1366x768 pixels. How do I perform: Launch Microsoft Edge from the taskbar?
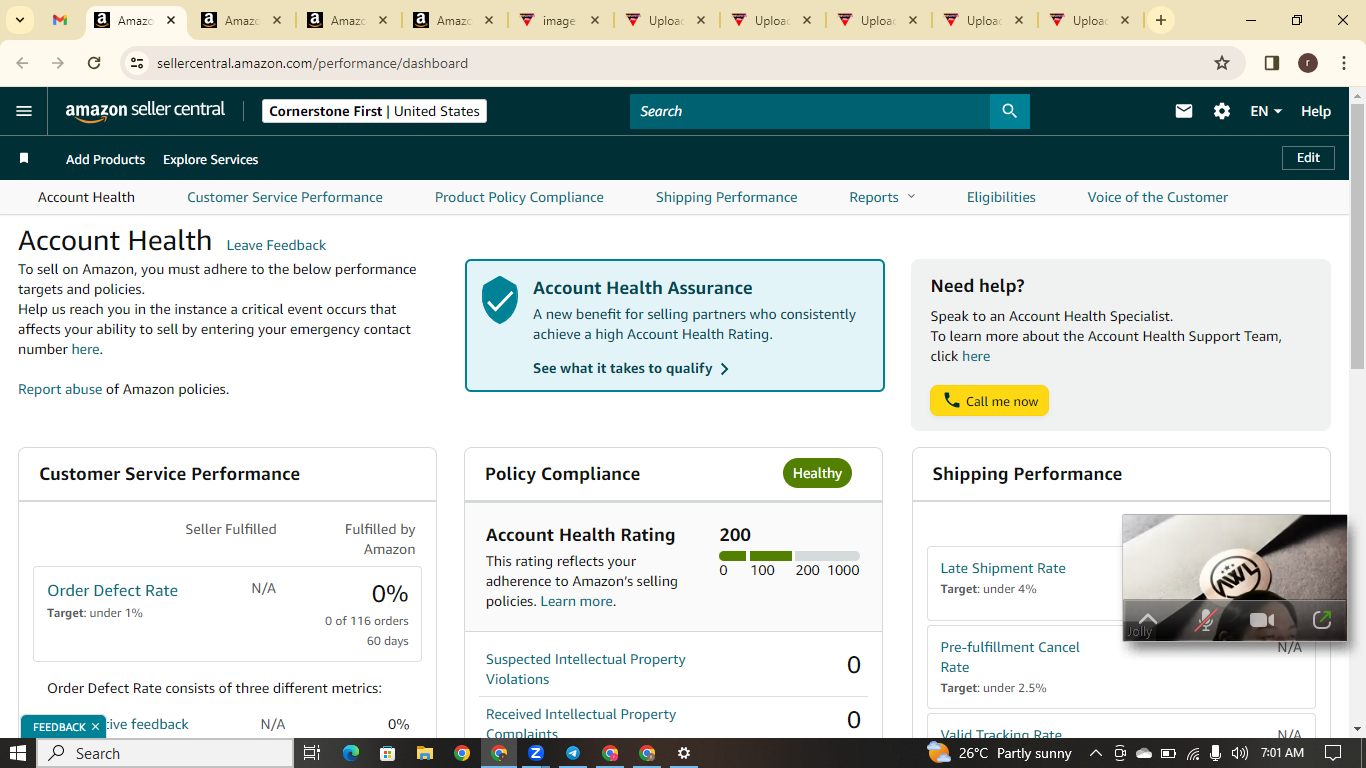point(351,753)
